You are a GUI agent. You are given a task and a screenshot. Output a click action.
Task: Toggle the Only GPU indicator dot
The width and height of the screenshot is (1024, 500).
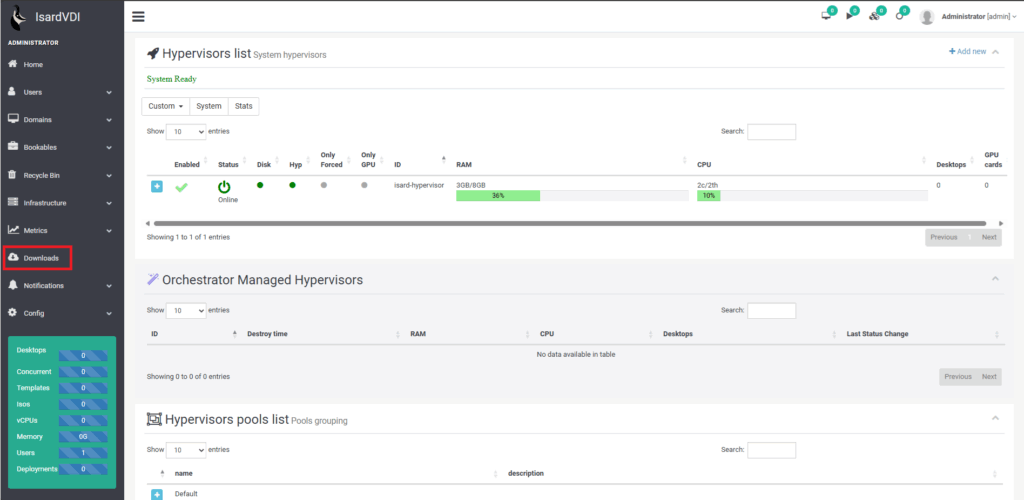pos(364,185)
